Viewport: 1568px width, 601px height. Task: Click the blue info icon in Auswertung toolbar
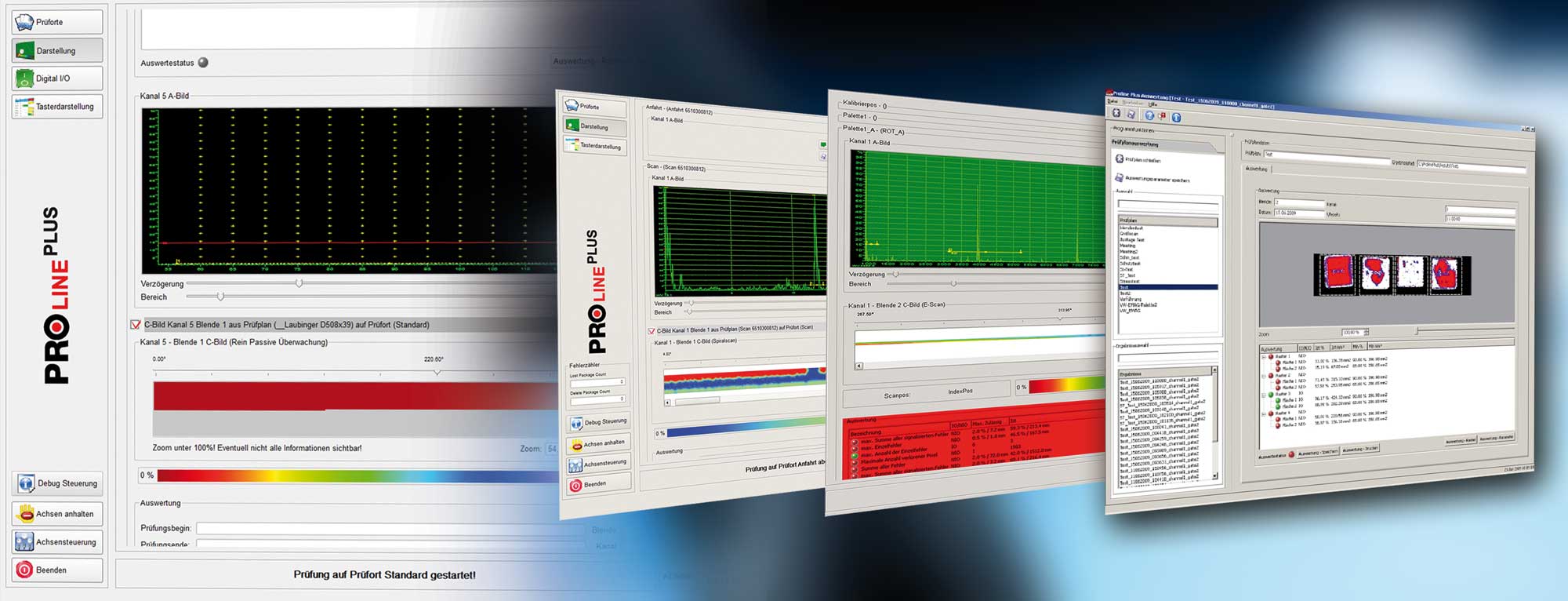tap(1176, 118)
